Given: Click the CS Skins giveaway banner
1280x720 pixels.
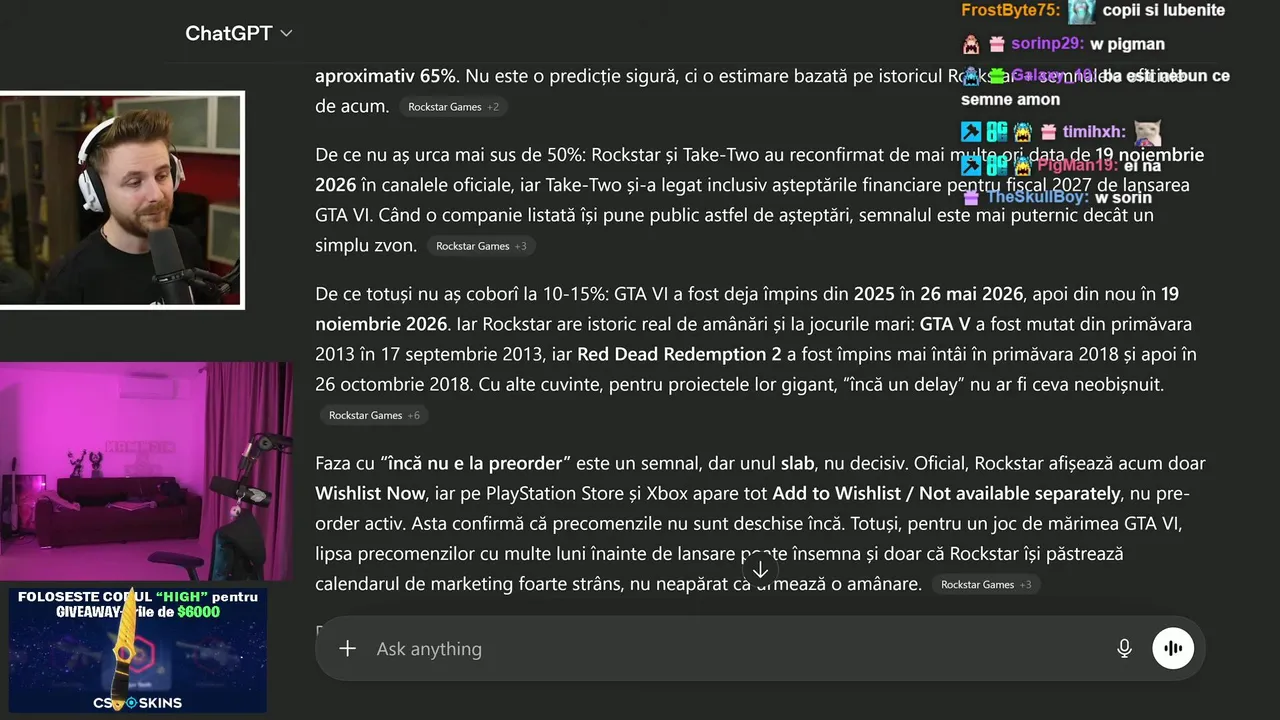Looking at the screenshot, I should click(x=138, y=649).
